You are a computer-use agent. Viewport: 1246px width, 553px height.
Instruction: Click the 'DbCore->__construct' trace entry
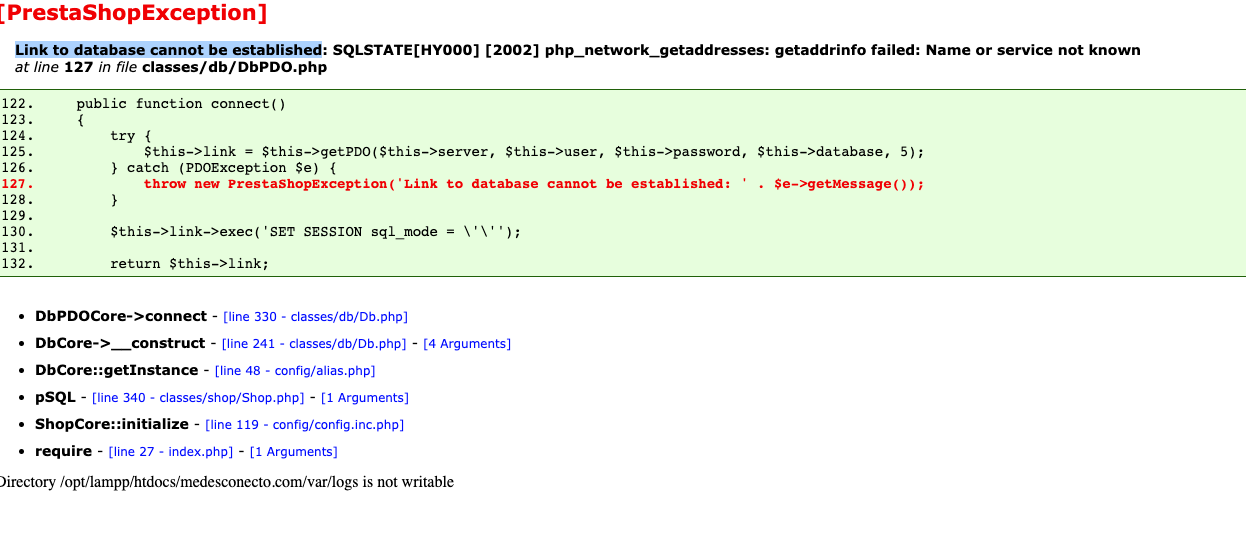coord(120,343)
